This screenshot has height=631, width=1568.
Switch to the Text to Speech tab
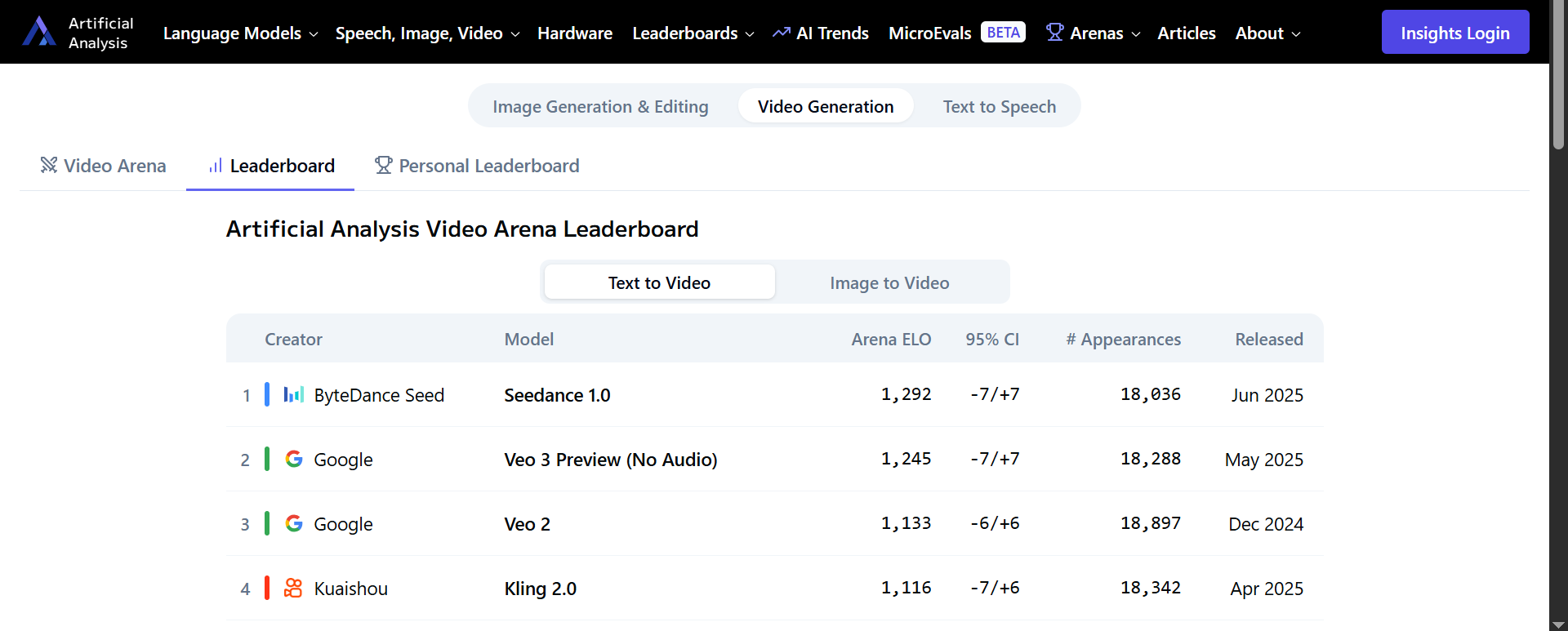(x=1000, y=106)
